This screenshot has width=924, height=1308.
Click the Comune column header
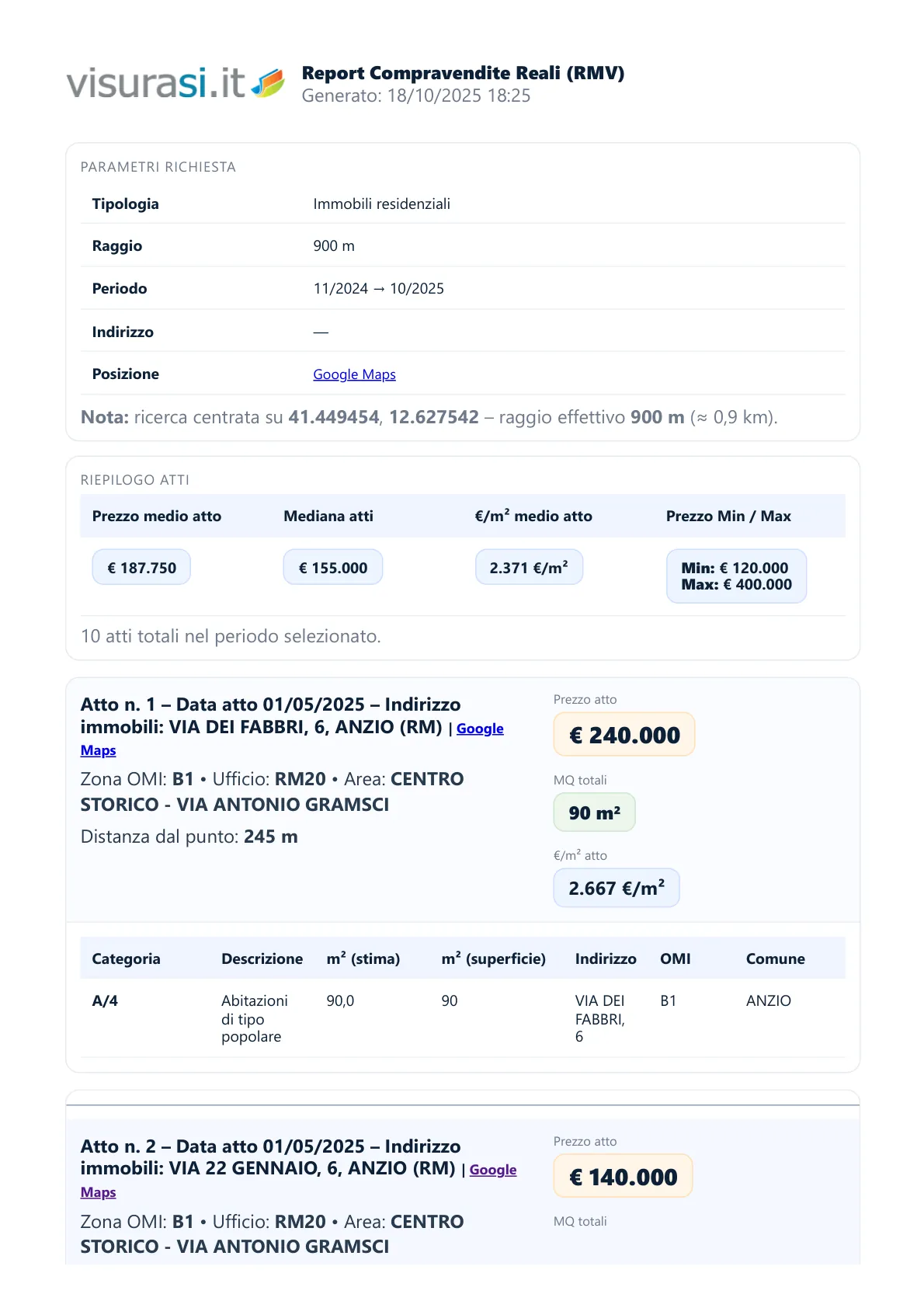(775, 958)
